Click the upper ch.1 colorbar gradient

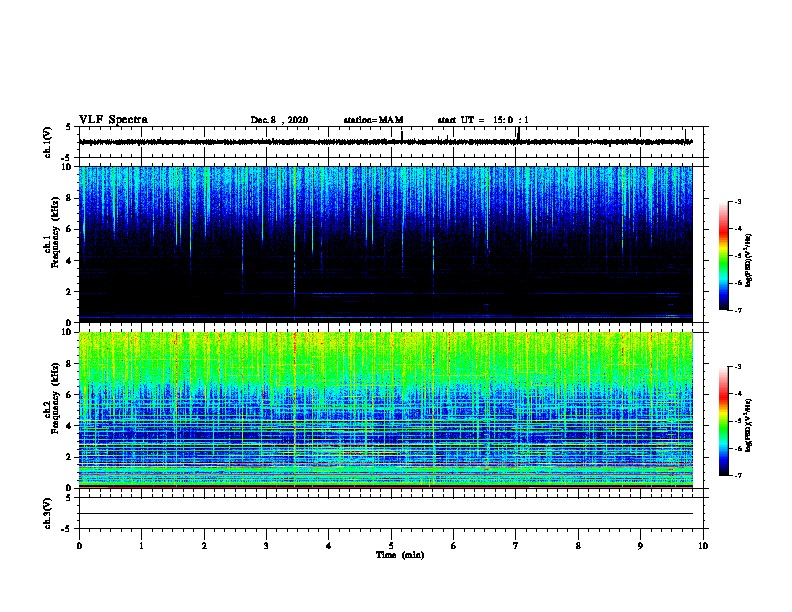pyautogui.click(x=723, y=256)
